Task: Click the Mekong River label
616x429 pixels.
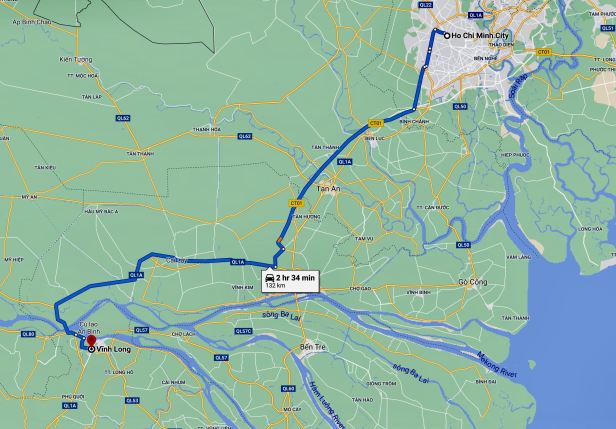Action: pyautogui.click(x=497, y=365)
